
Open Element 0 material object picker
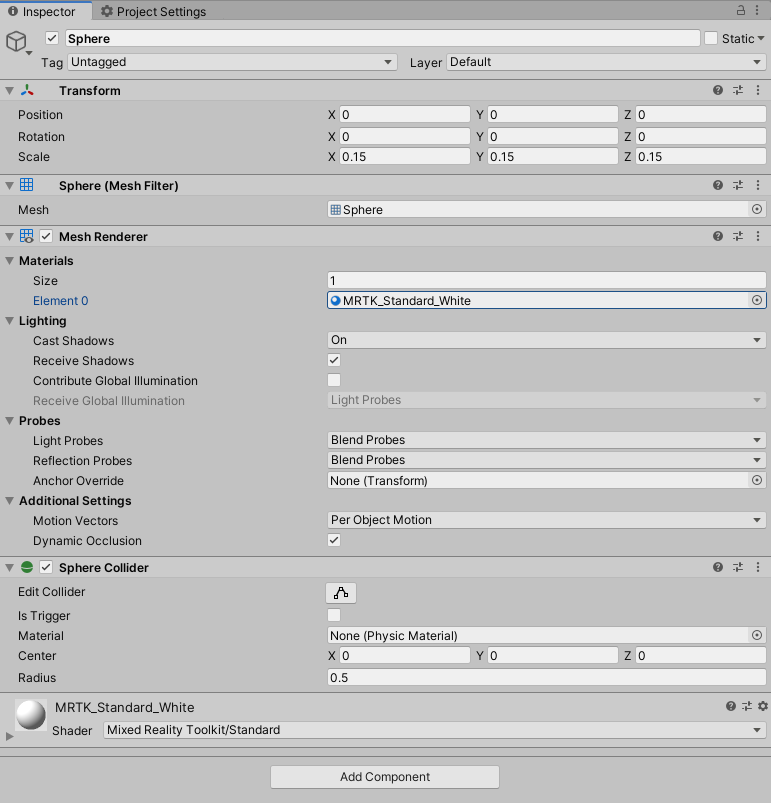tap(757, 300)
